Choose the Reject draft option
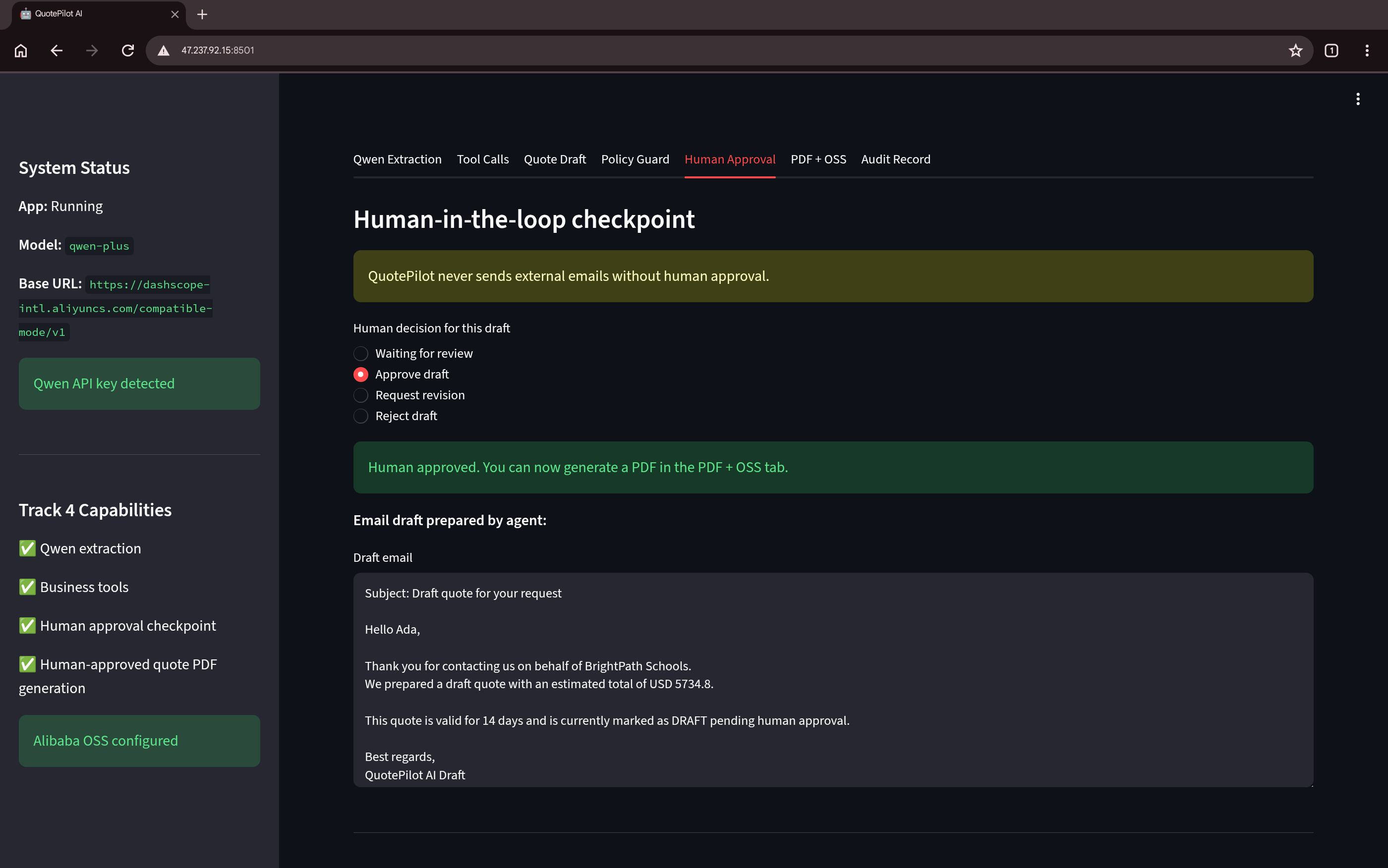This screenshot has height=868, width=1388. (x=395, y=416)
